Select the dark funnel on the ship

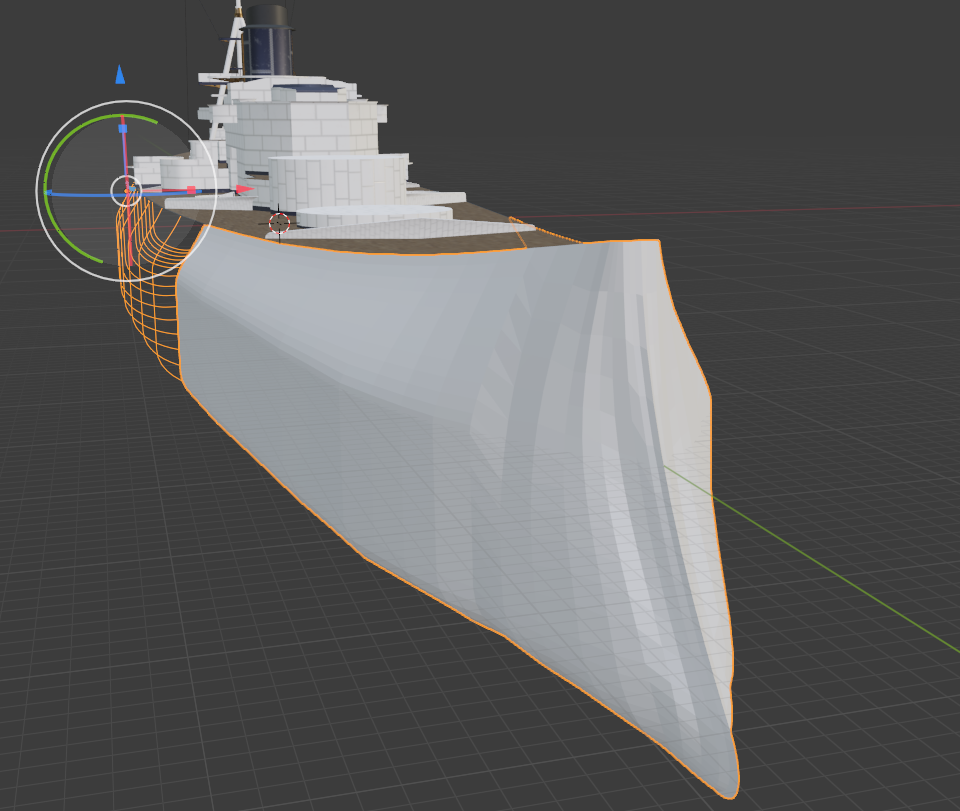[267, 42]
